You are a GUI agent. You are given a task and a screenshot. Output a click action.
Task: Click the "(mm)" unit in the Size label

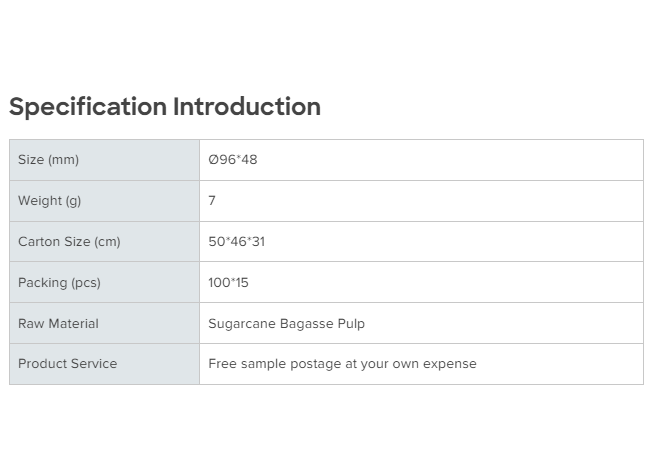[x=63, y=160]
